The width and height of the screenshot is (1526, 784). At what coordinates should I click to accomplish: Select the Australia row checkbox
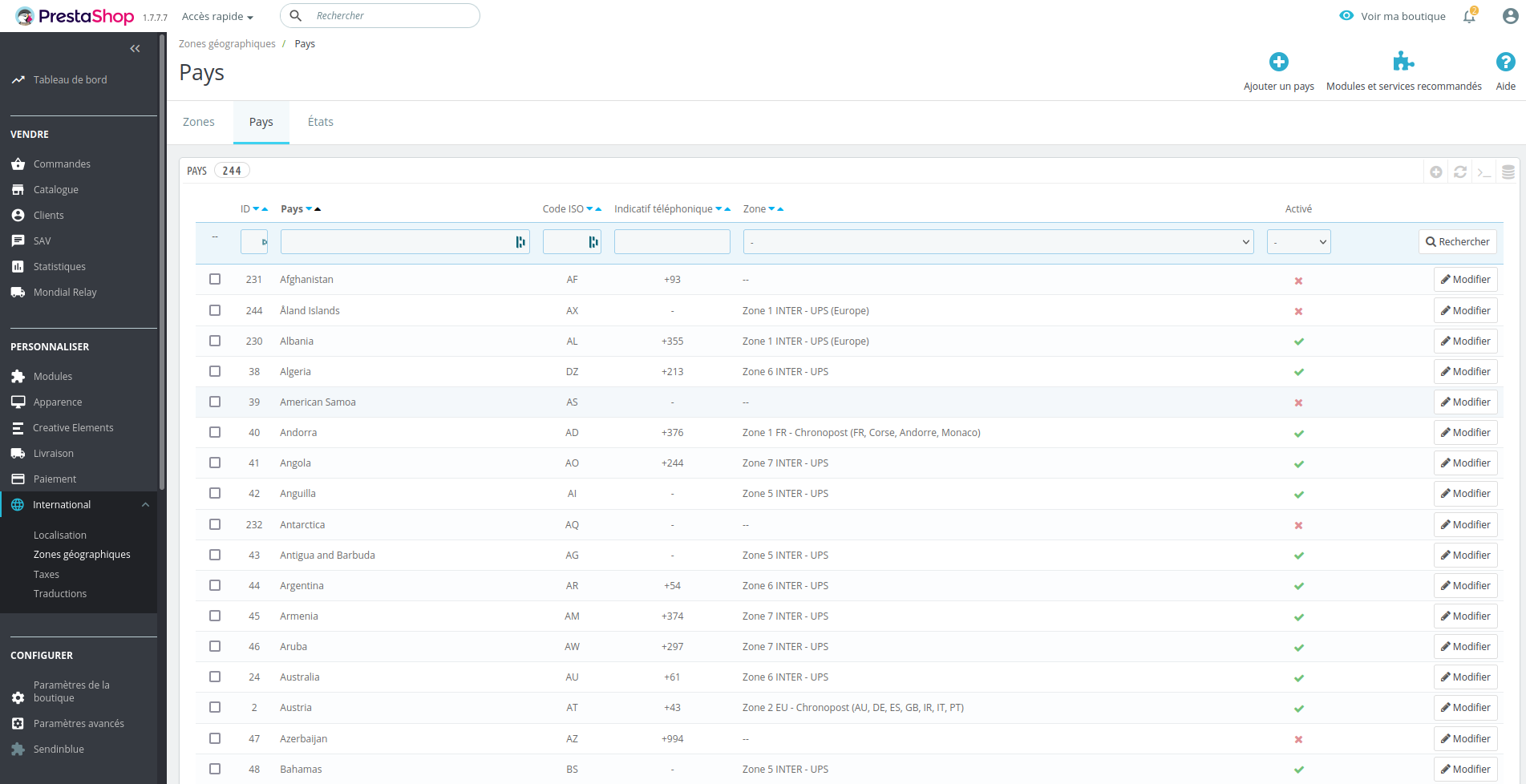coord(214,677)
